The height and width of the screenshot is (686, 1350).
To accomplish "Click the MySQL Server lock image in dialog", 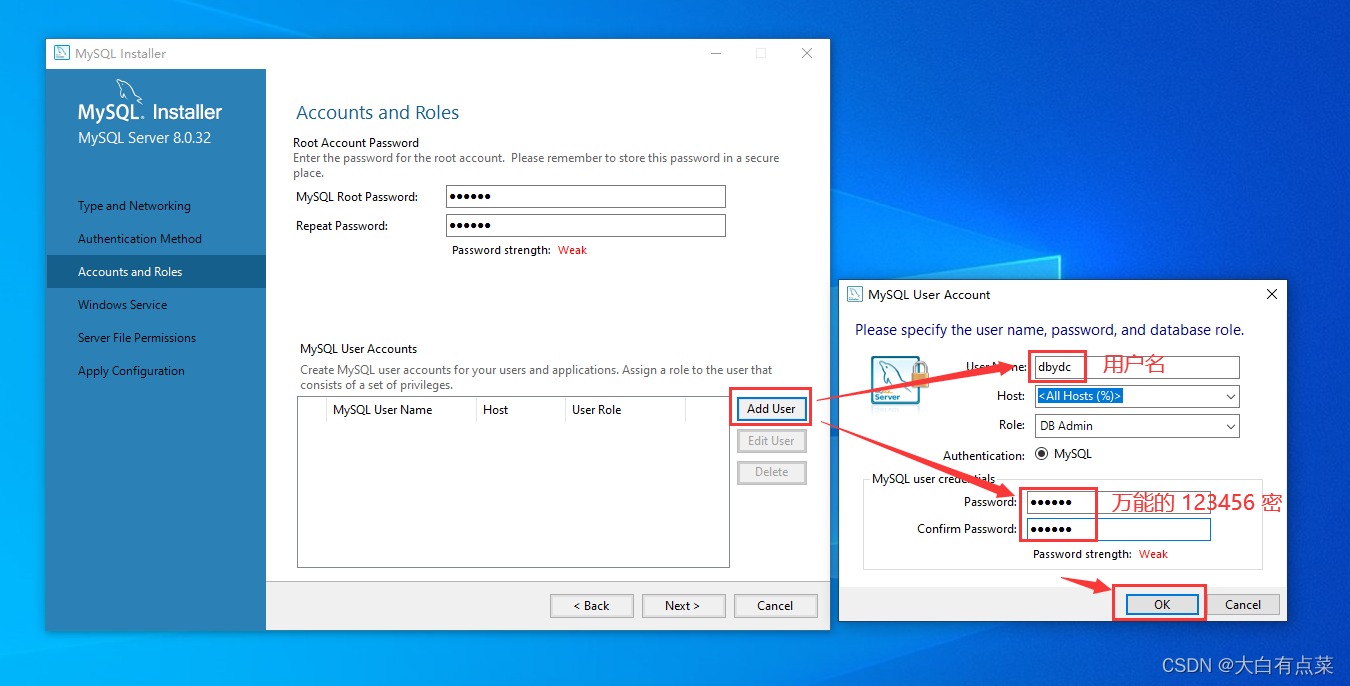I will (900, 380).
